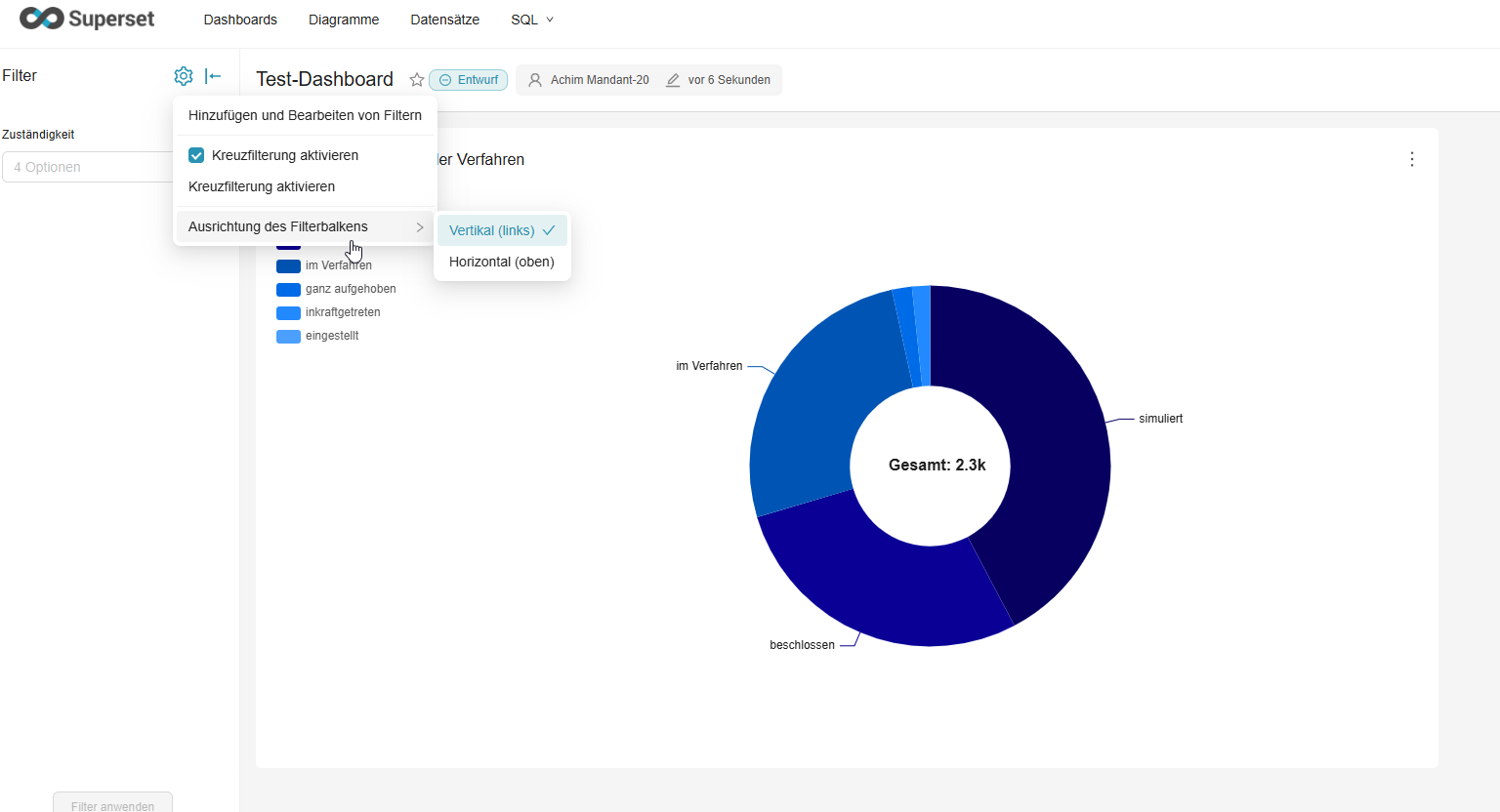Choose Horizontal (oben) filter bar orientation
Viewport: 1500px width, 812px height.
click(x=501, y=262)
